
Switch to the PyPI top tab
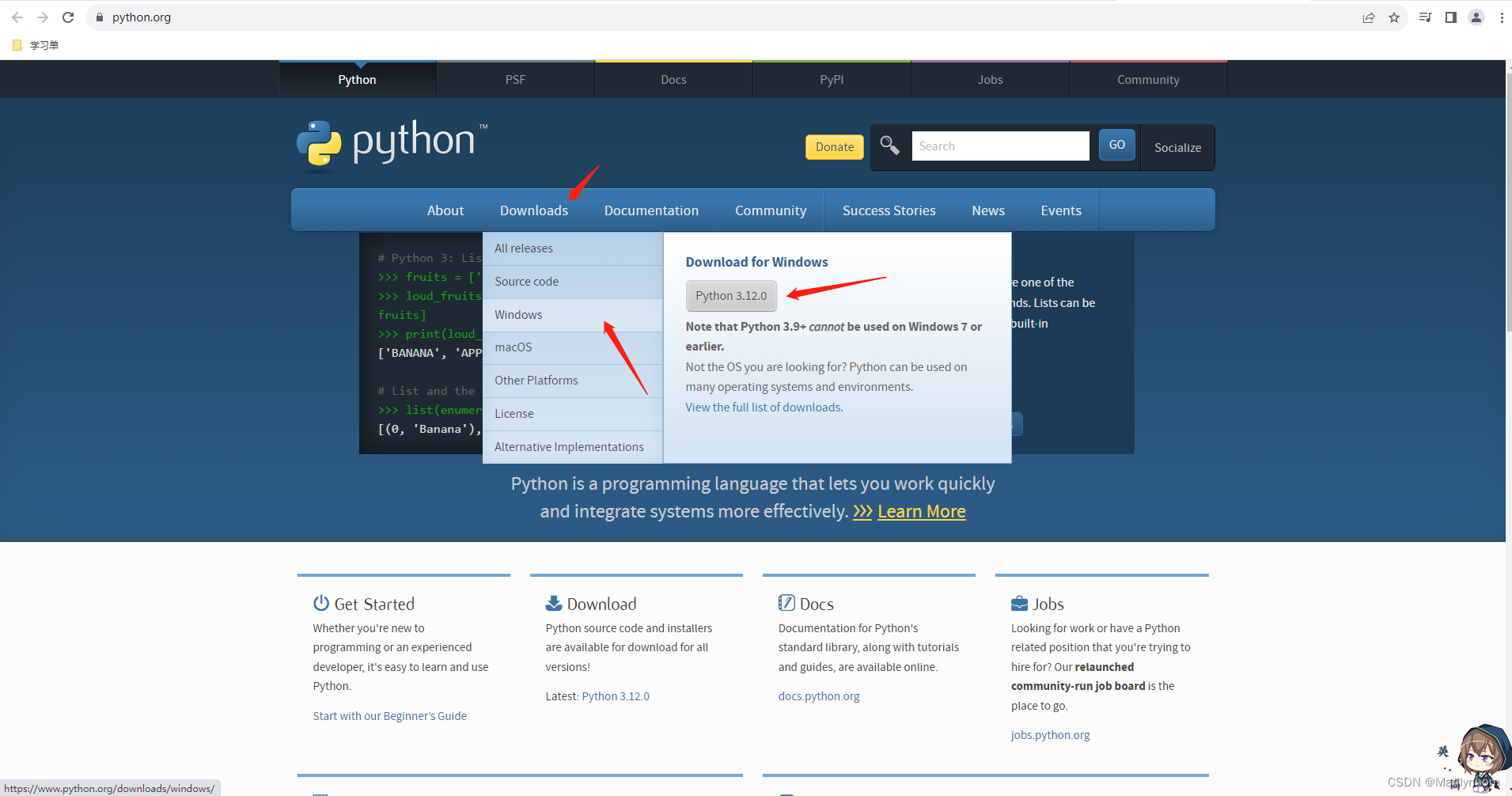[x=832, y=79]
